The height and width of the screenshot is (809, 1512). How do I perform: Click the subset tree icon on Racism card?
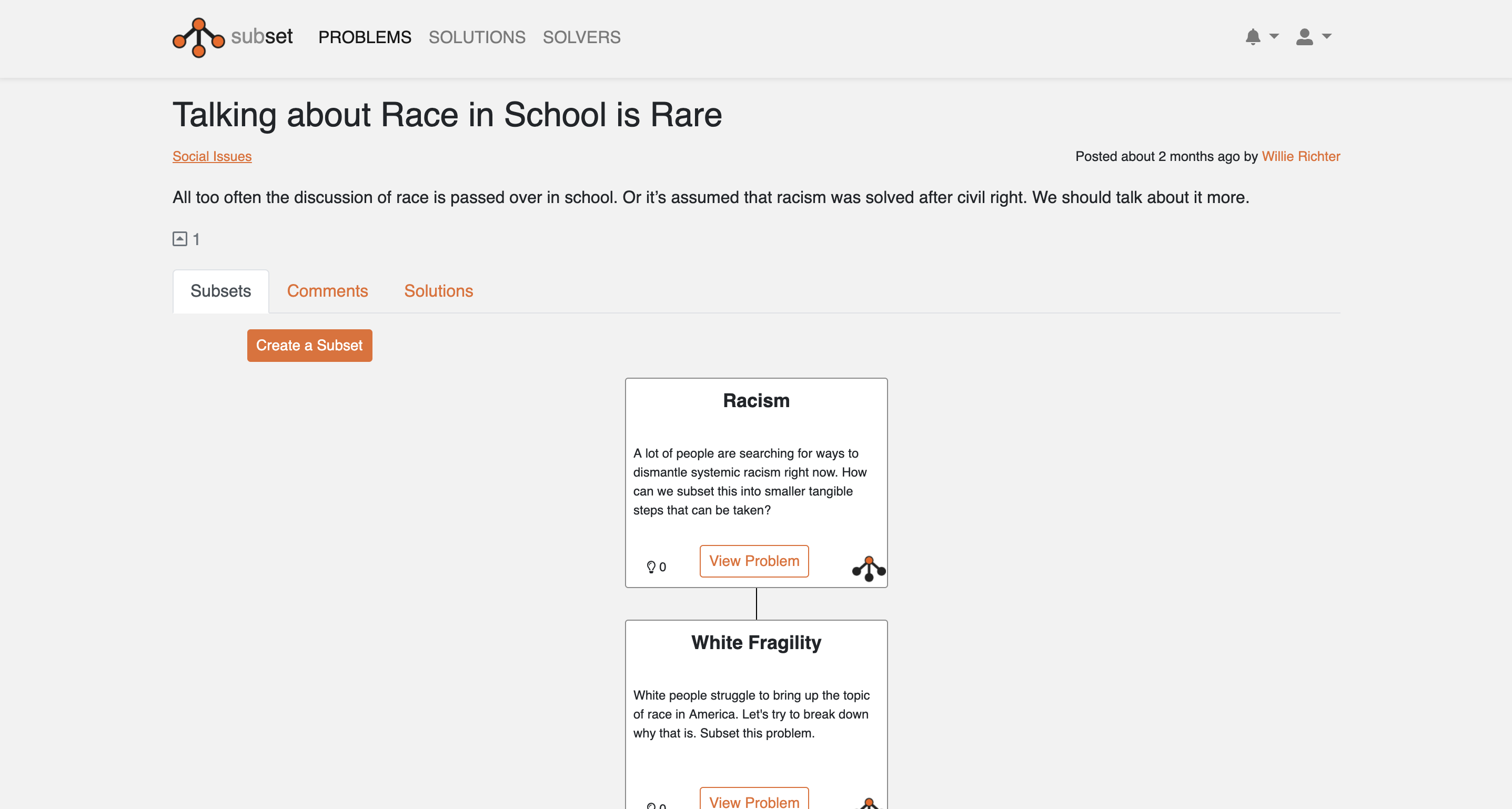pyautogui.click(x=869, y=569)
